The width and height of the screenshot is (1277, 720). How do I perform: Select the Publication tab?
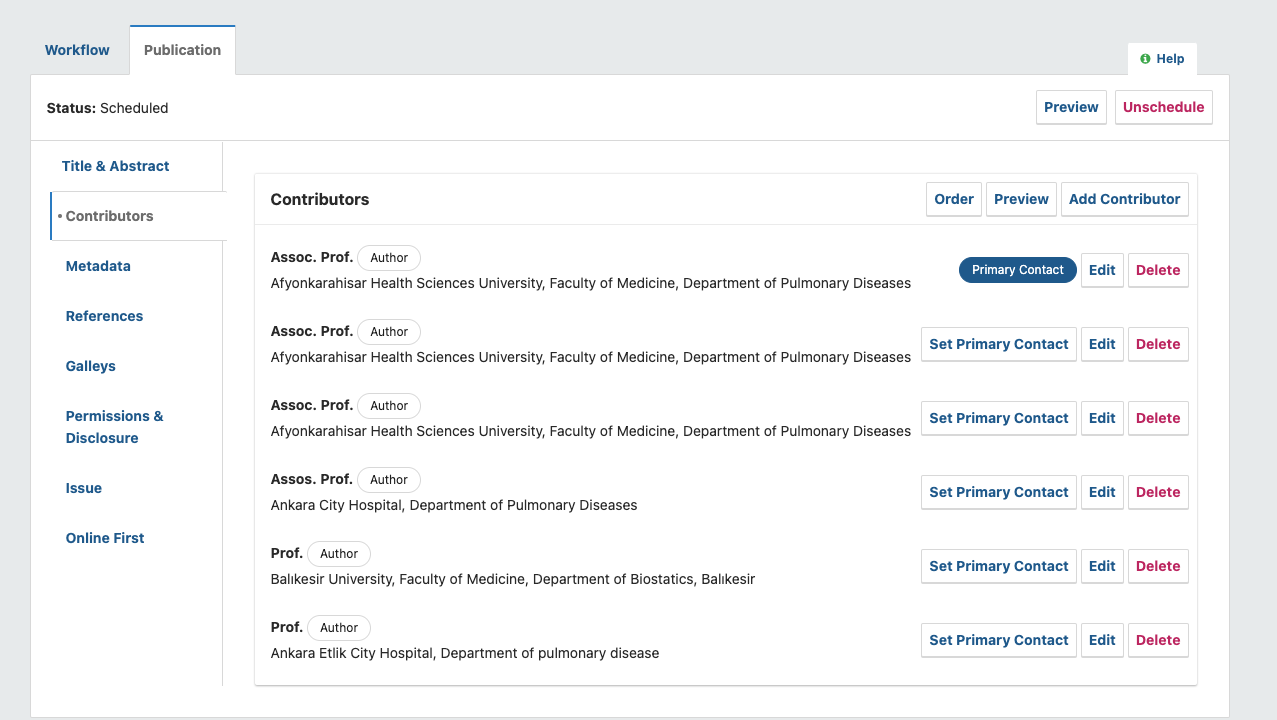[182, 50]
